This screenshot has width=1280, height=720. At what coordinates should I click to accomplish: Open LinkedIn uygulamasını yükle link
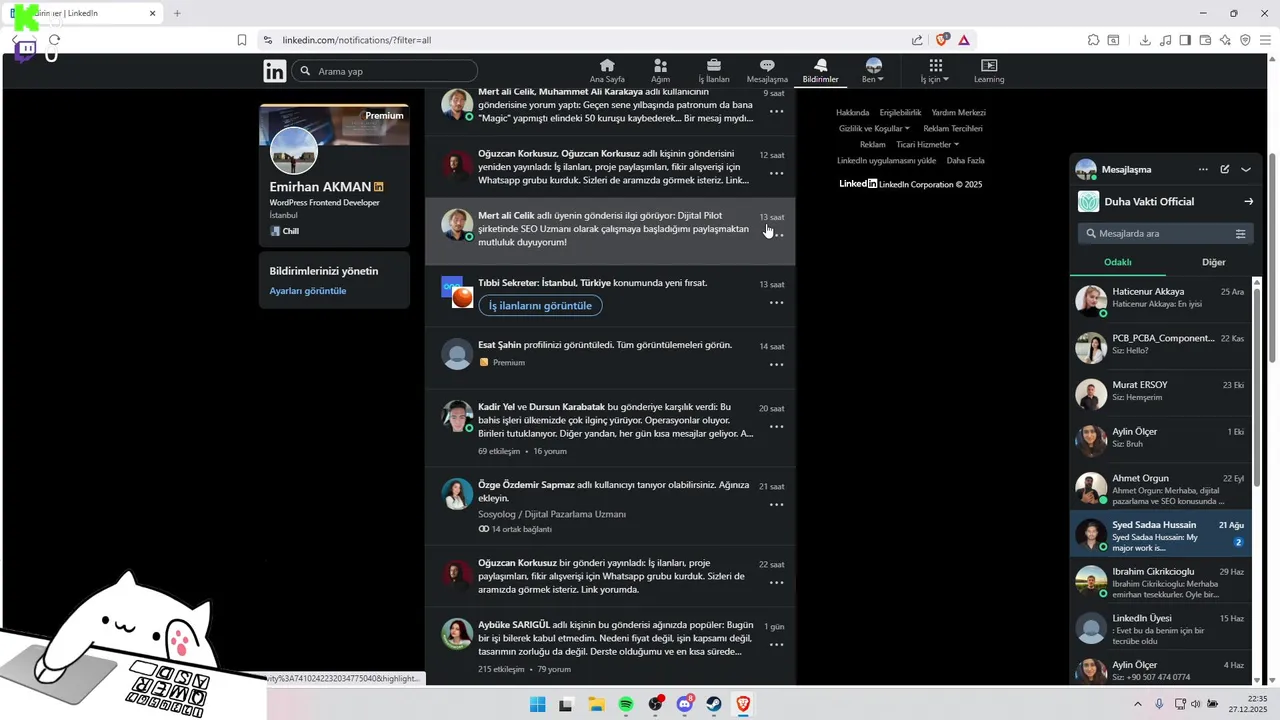point(886,161)
